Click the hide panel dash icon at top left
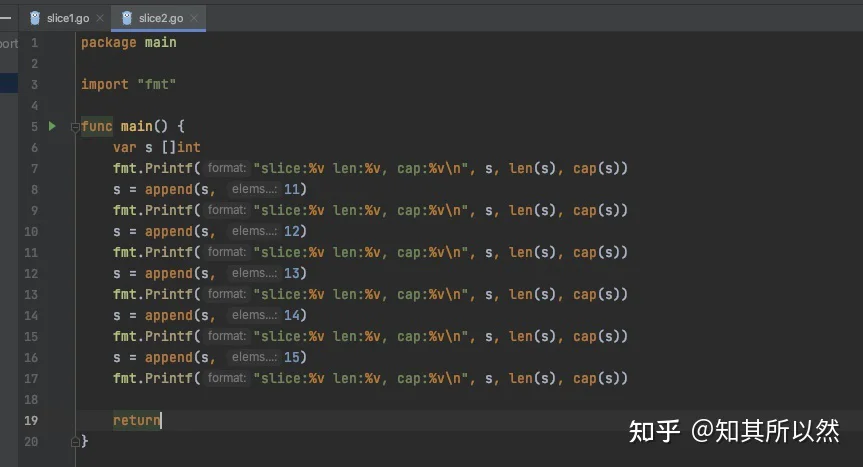This screenshot has height=467, width=863. point(6,18)
